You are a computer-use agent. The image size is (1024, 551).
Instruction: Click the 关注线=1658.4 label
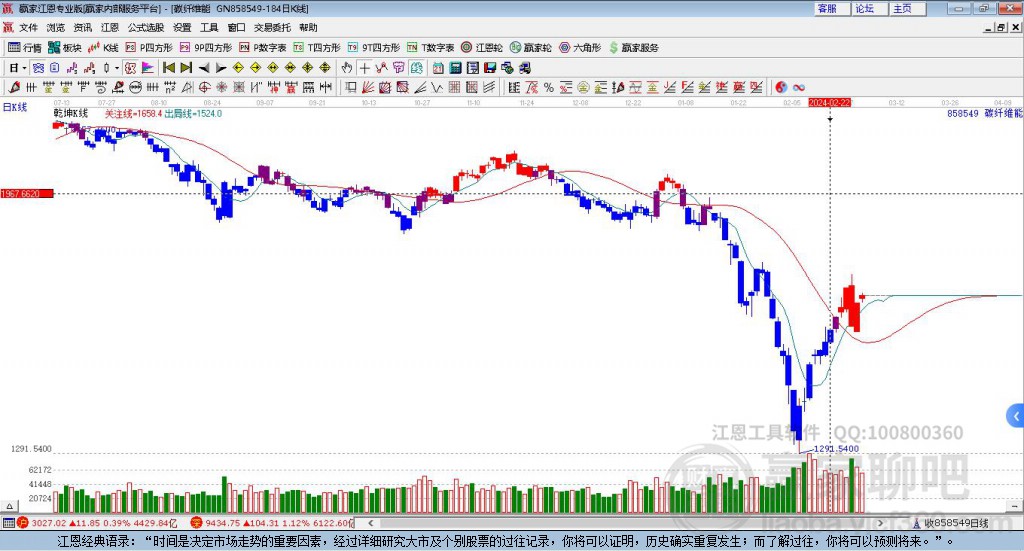click(x=133, y=114)
